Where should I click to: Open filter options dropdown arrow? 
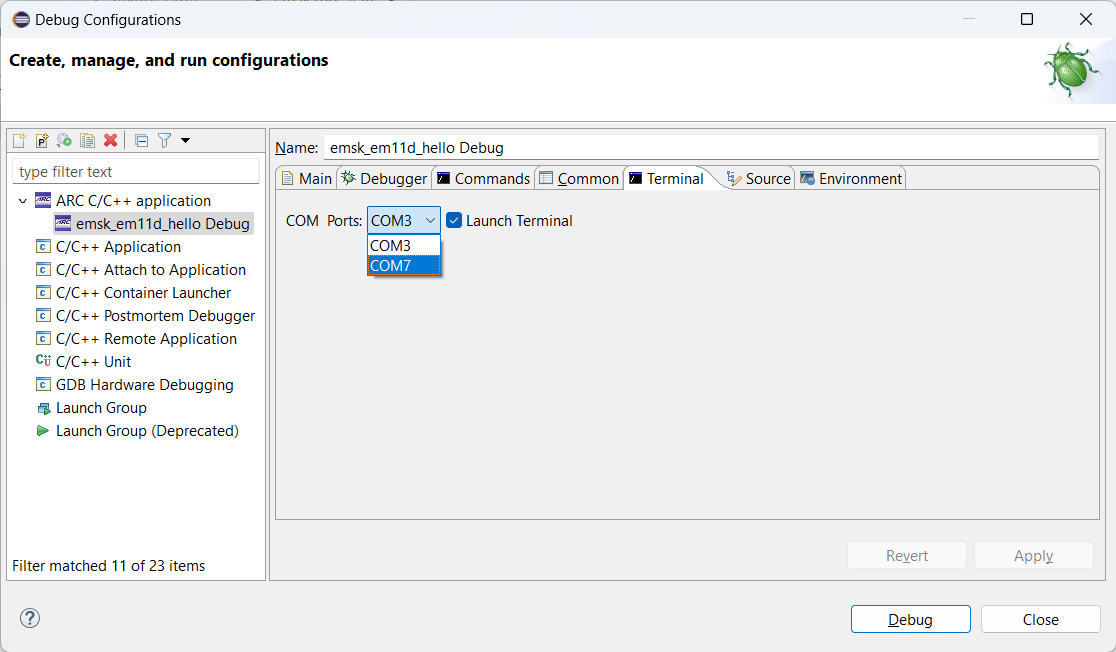[x=185, y=141]
